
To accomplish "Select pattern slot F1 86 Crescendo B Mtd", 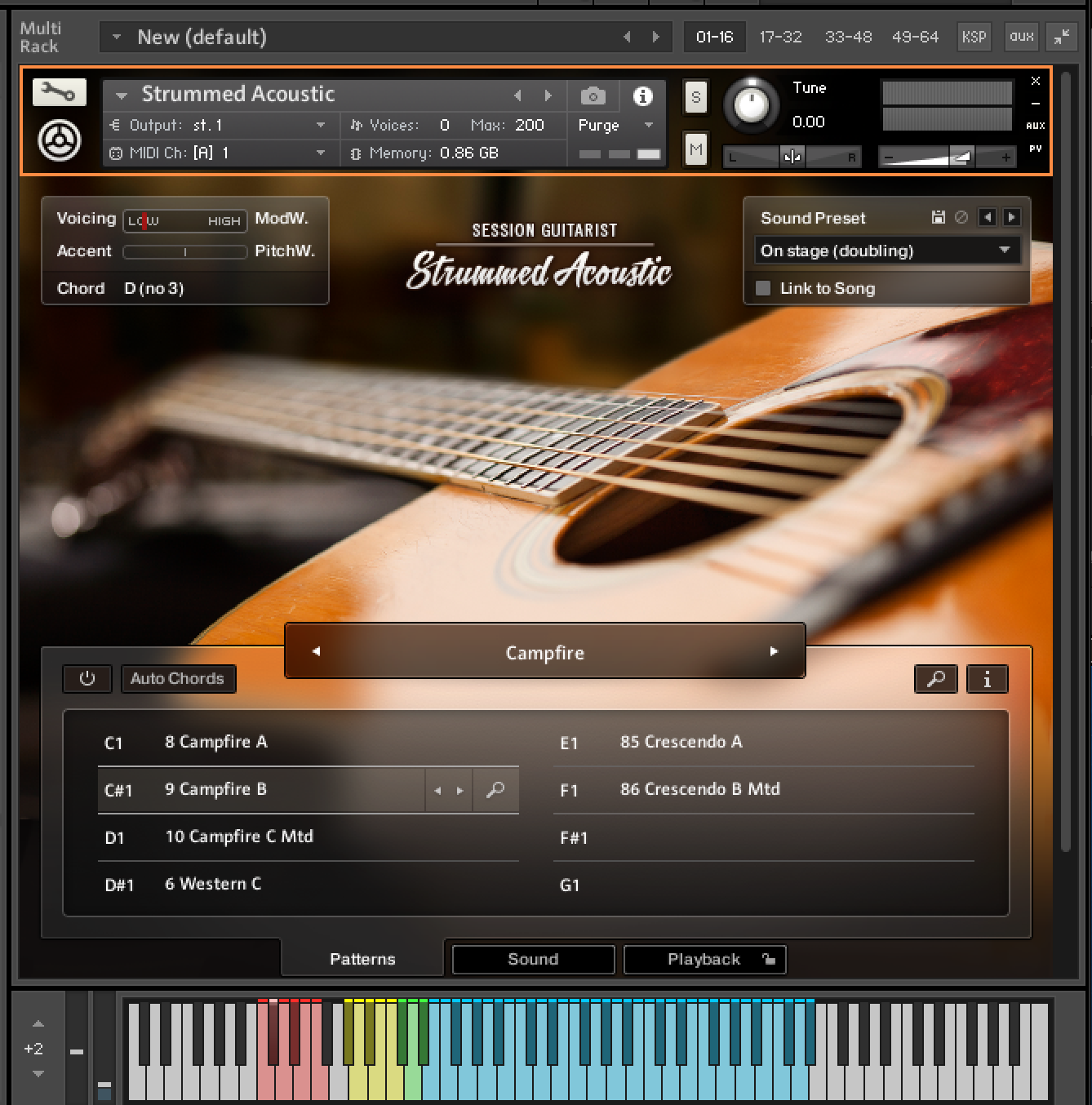I will tap(764, 790).
